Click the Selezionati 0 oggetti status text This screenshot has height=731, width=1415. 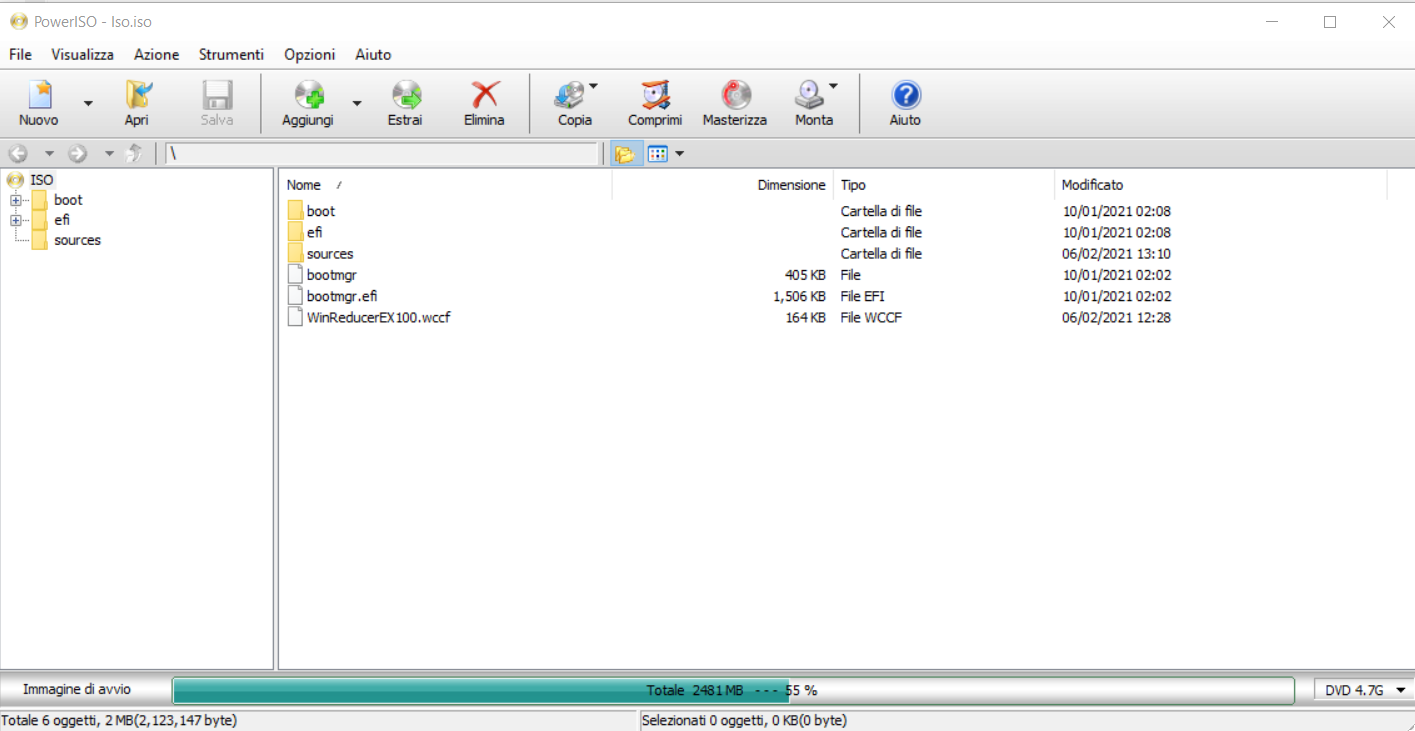744,720
